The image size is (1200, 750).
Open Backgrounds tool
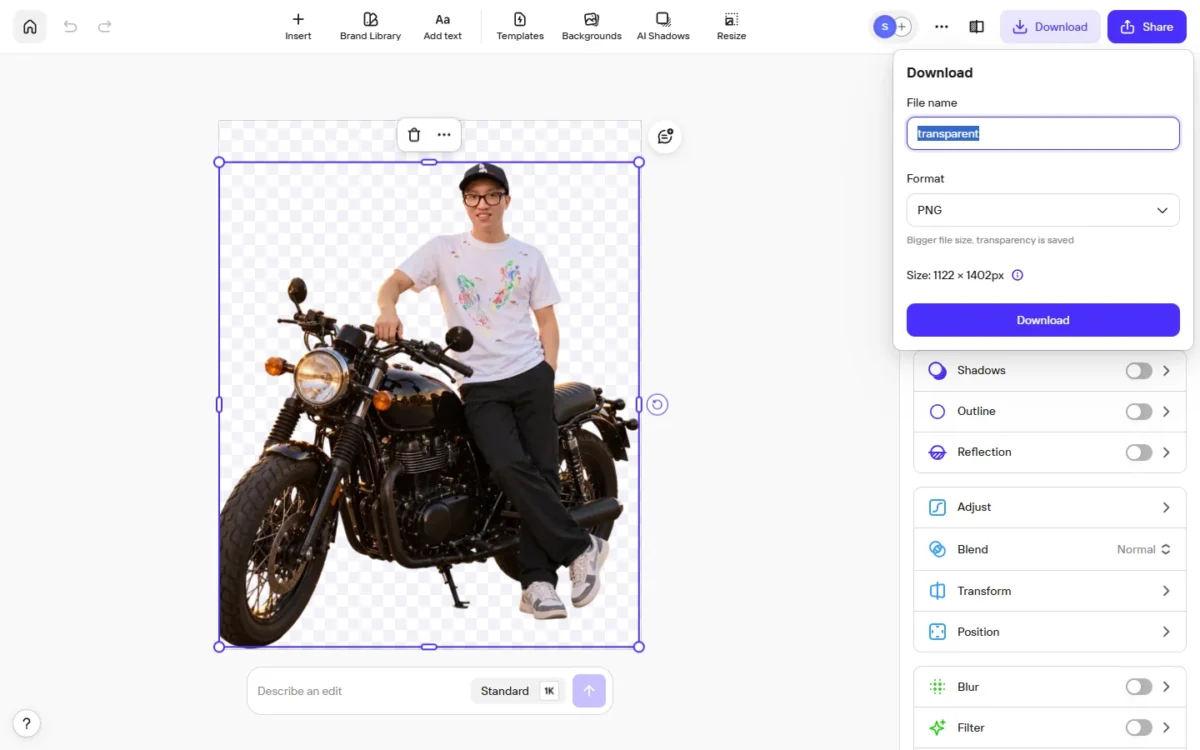tap(591, 27)
